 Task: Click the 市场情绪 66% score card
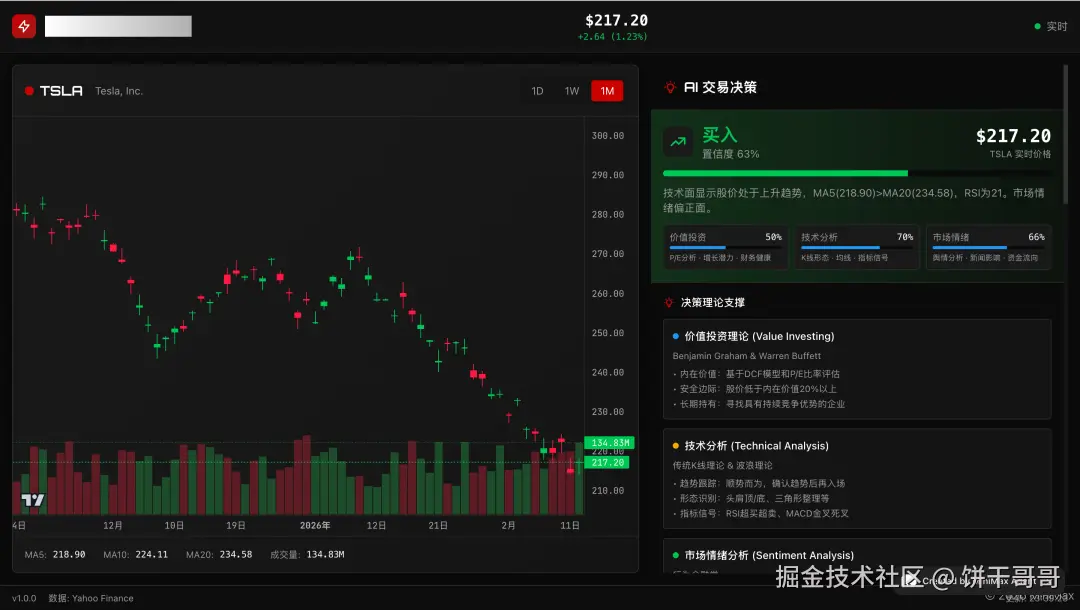click(988, 246)
